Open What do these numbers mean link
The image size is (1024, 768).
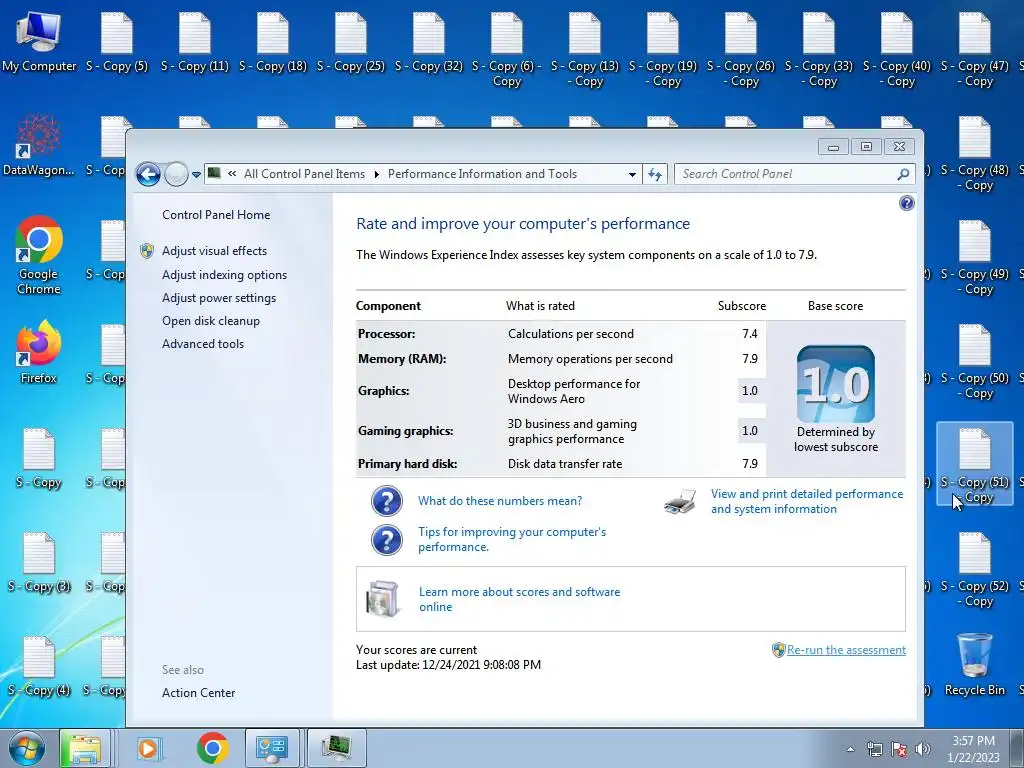coord(500,501)
